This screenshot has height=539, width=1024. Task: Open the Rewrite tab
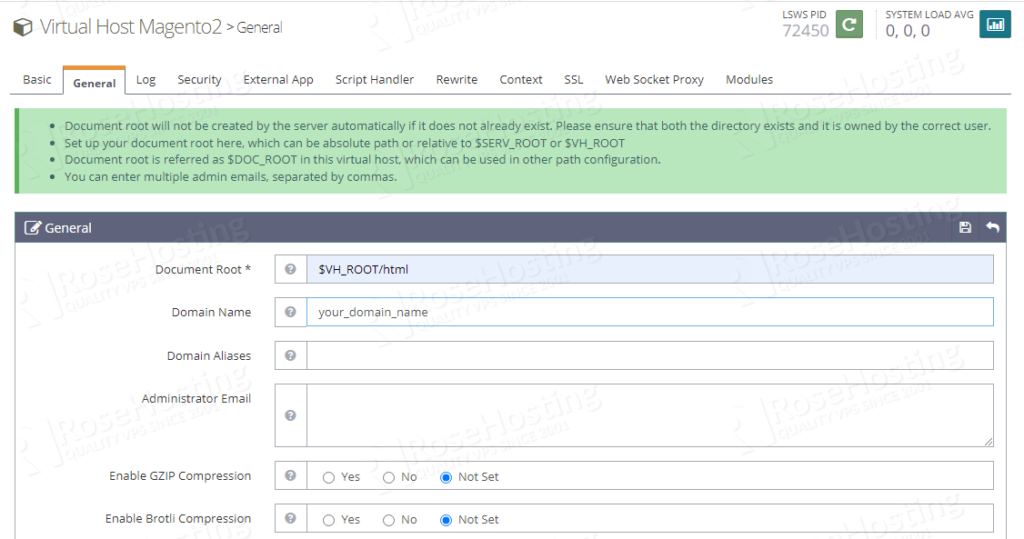click(x=456, y=80)
